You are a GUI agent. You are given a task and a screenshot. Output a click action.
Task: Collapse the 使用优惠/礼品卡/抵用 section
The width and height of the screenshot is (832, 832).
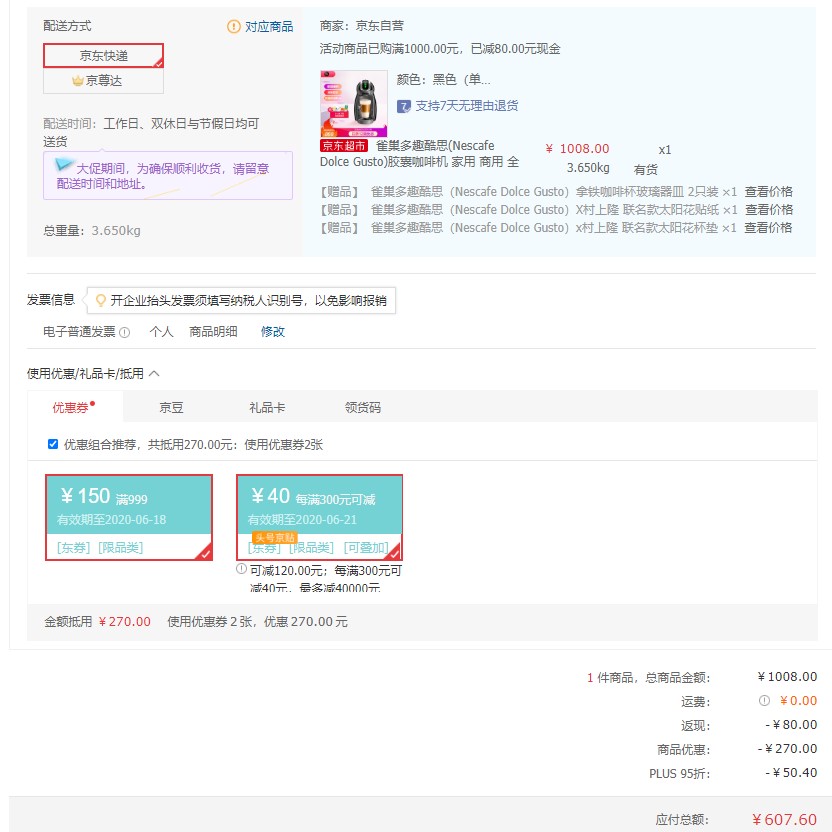(x=154, y=374)
